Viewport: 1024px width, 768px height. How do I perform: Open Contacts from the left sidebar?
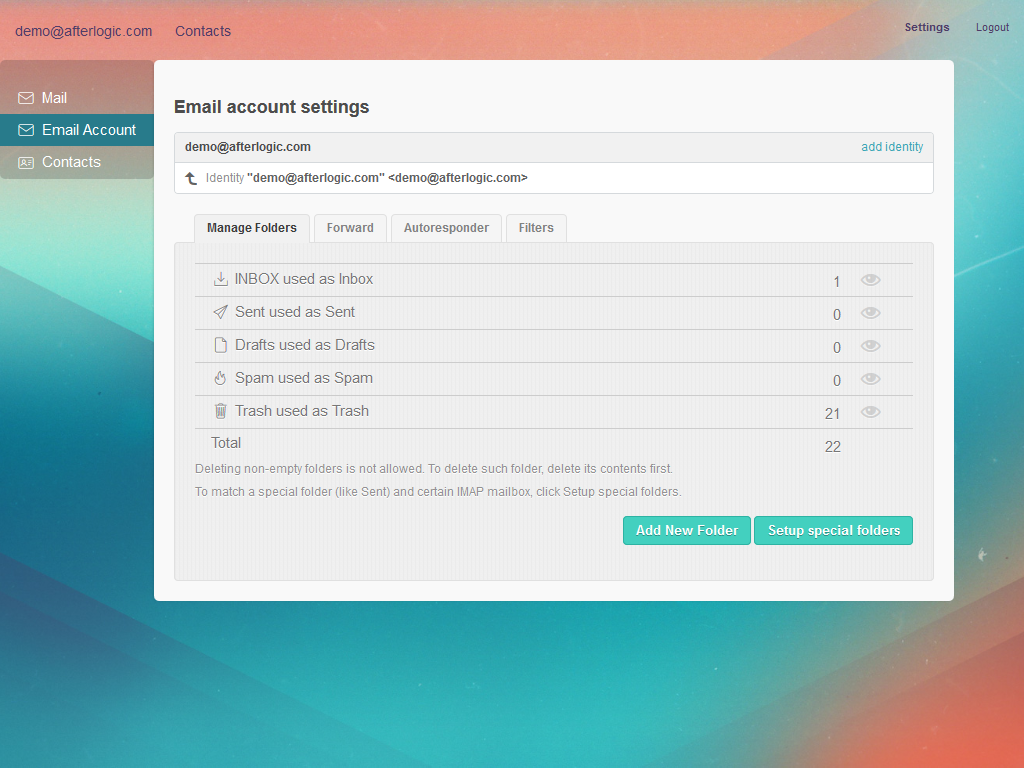tap(70, 161)
